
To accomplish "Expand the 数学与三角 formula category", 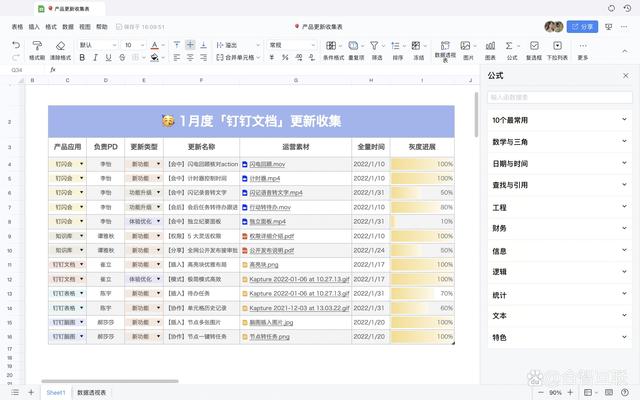I will tap(560, 142).
